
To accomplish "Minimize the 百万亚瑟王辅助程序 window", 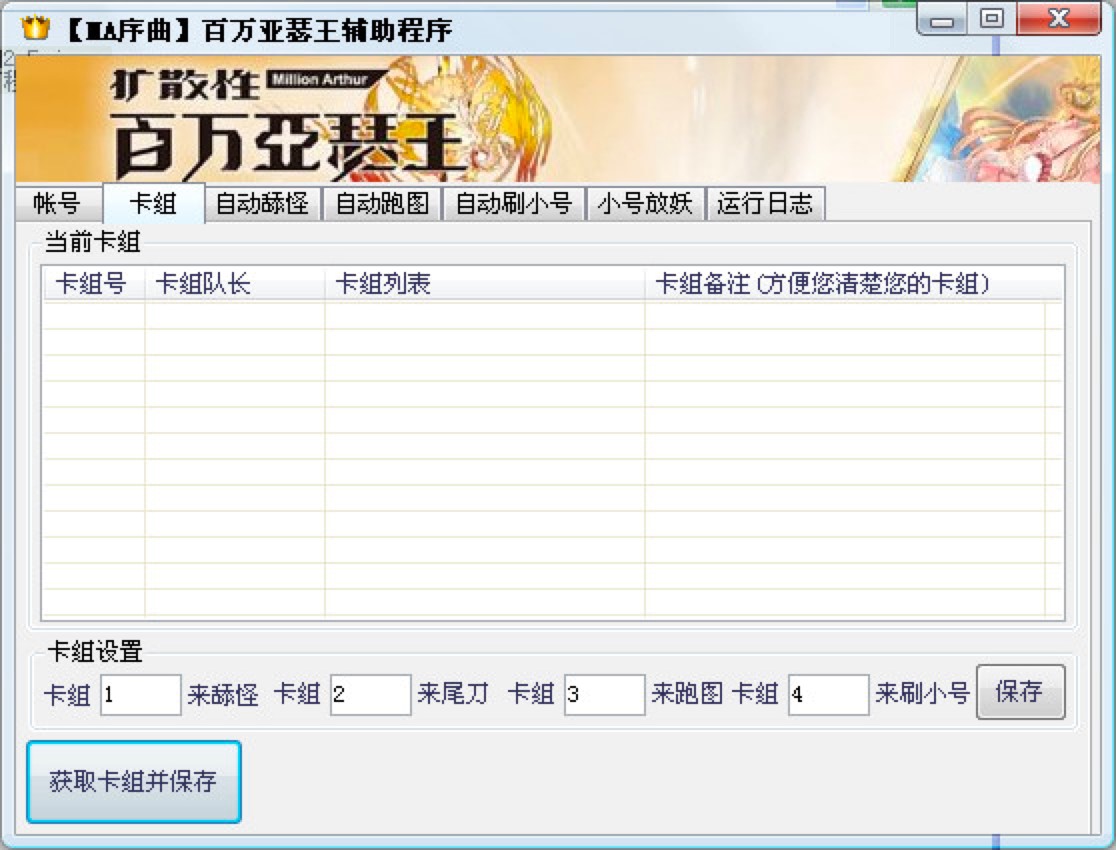I will (942, 19).
